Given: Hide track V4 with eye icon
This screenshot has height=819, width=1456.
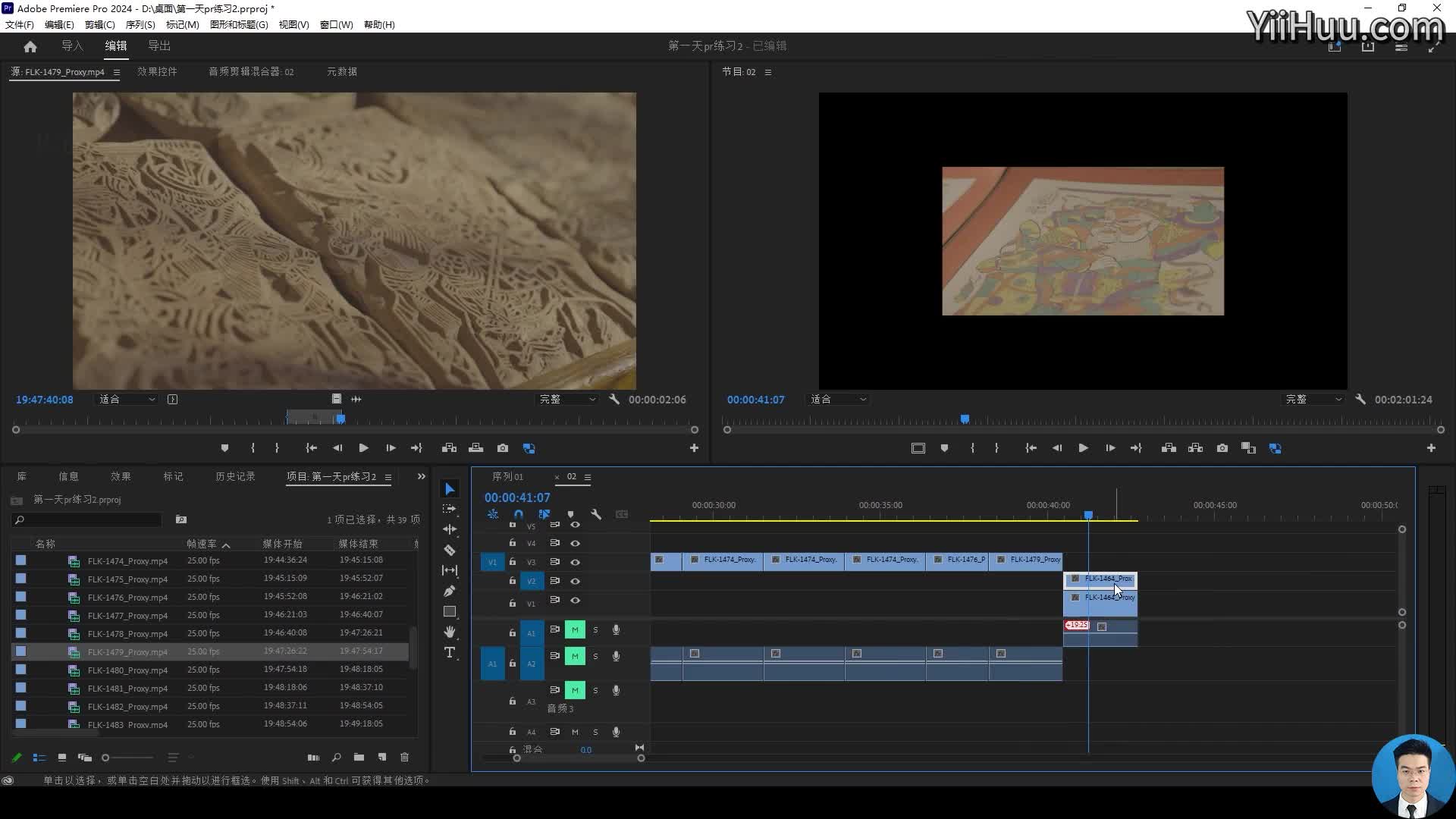Looking at the screenshot, I should click(575, 543).
